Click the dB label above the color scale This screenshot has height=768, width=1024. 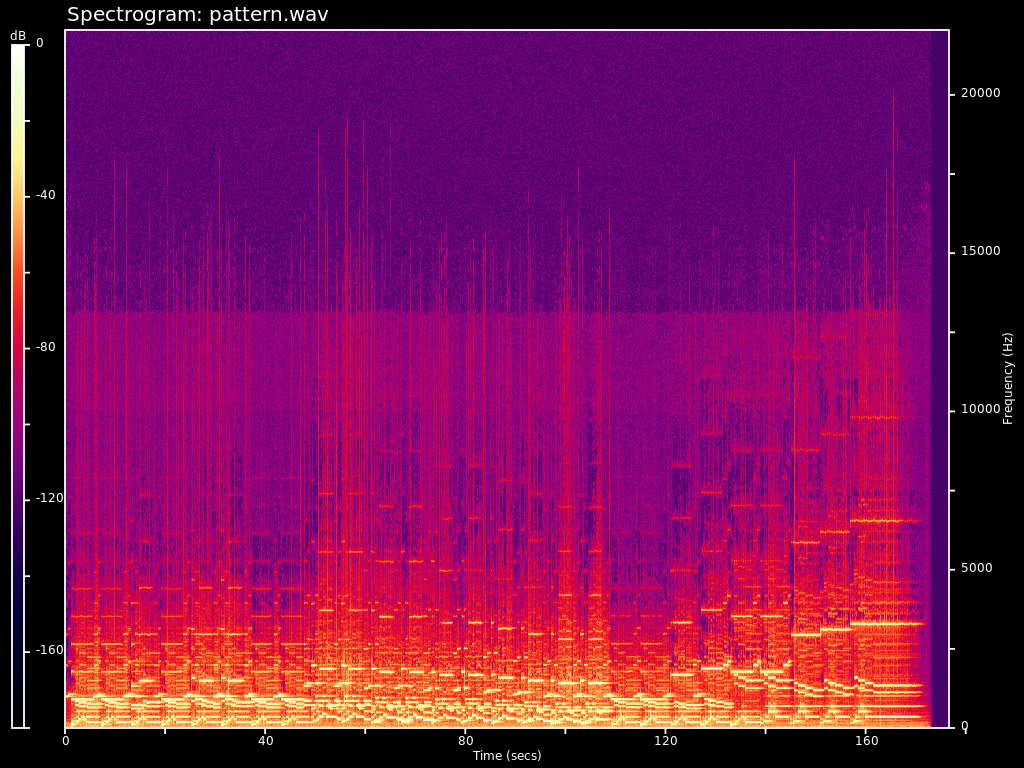[x=18, y=36]
